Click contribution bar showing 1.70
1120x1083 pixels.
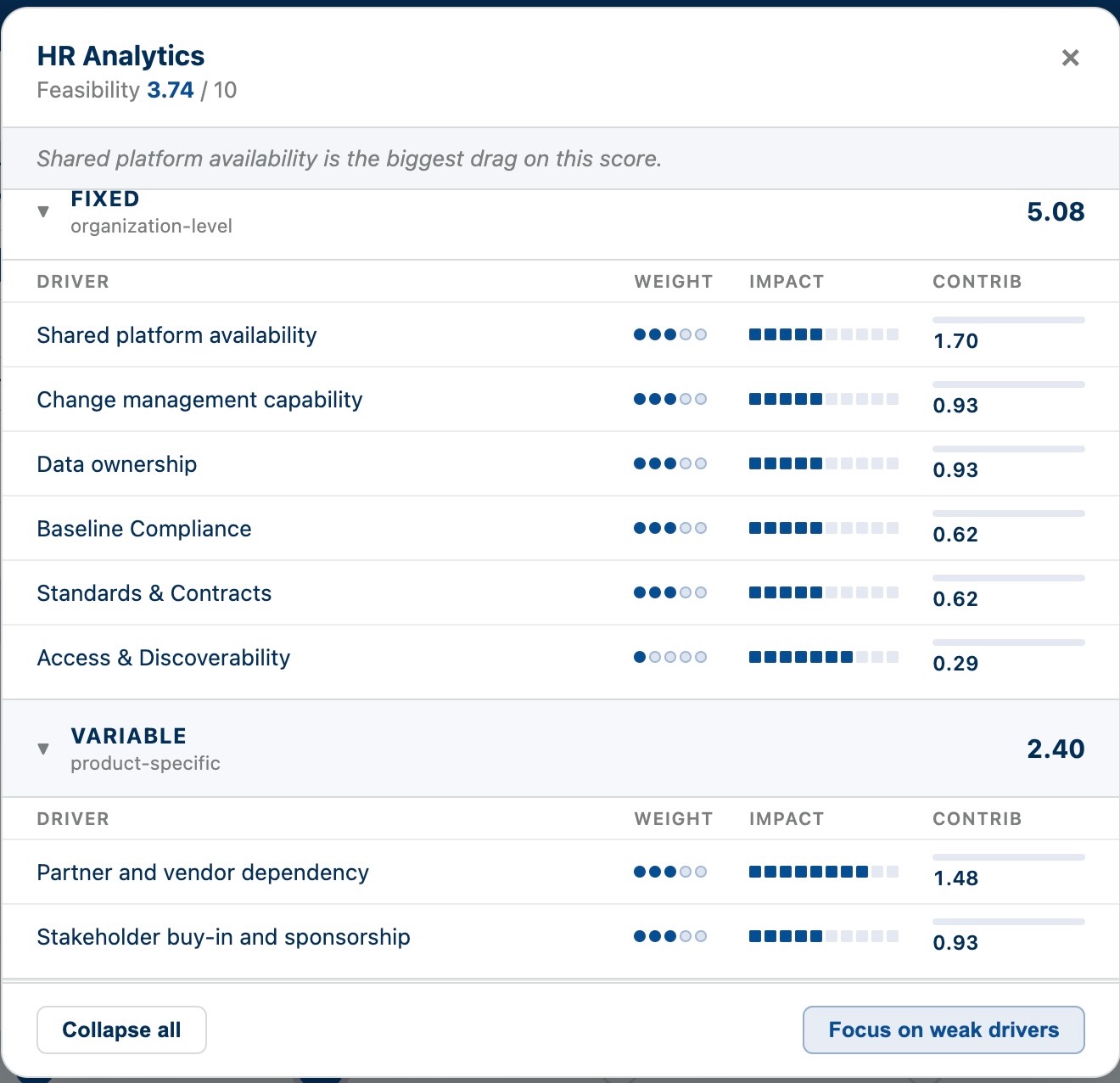click(1008, 320)
